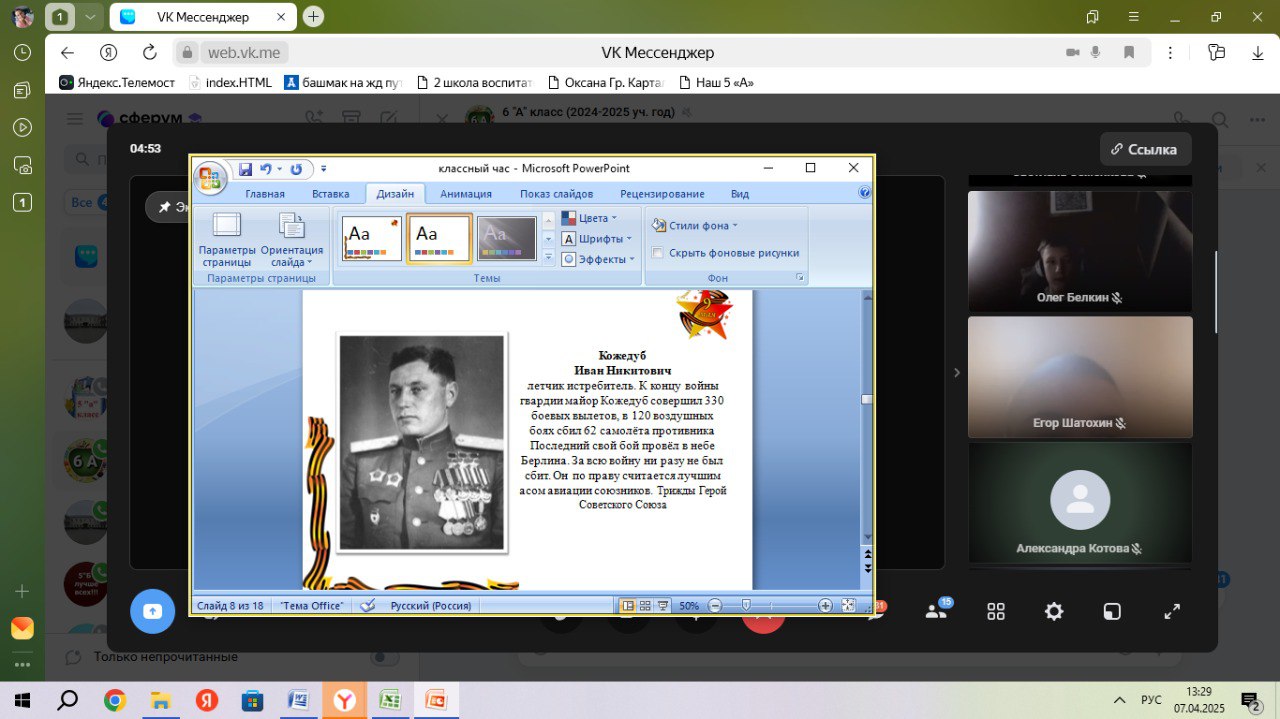The image size is (1280, 719).
Task: Open Chrome from the taskbar
Action: click(115, 700)
